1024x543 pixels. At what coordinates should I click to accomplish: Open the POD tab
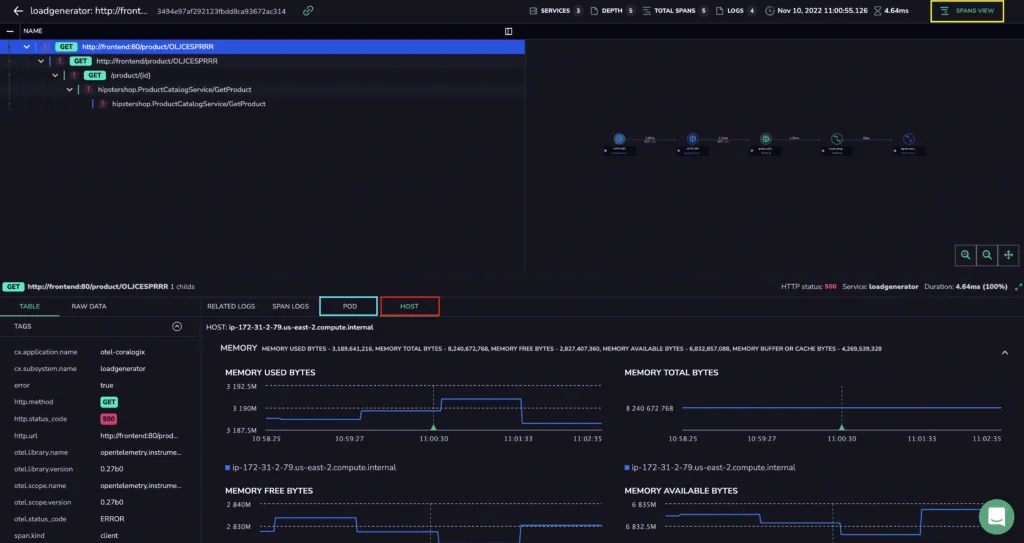(x=349, y=306)
